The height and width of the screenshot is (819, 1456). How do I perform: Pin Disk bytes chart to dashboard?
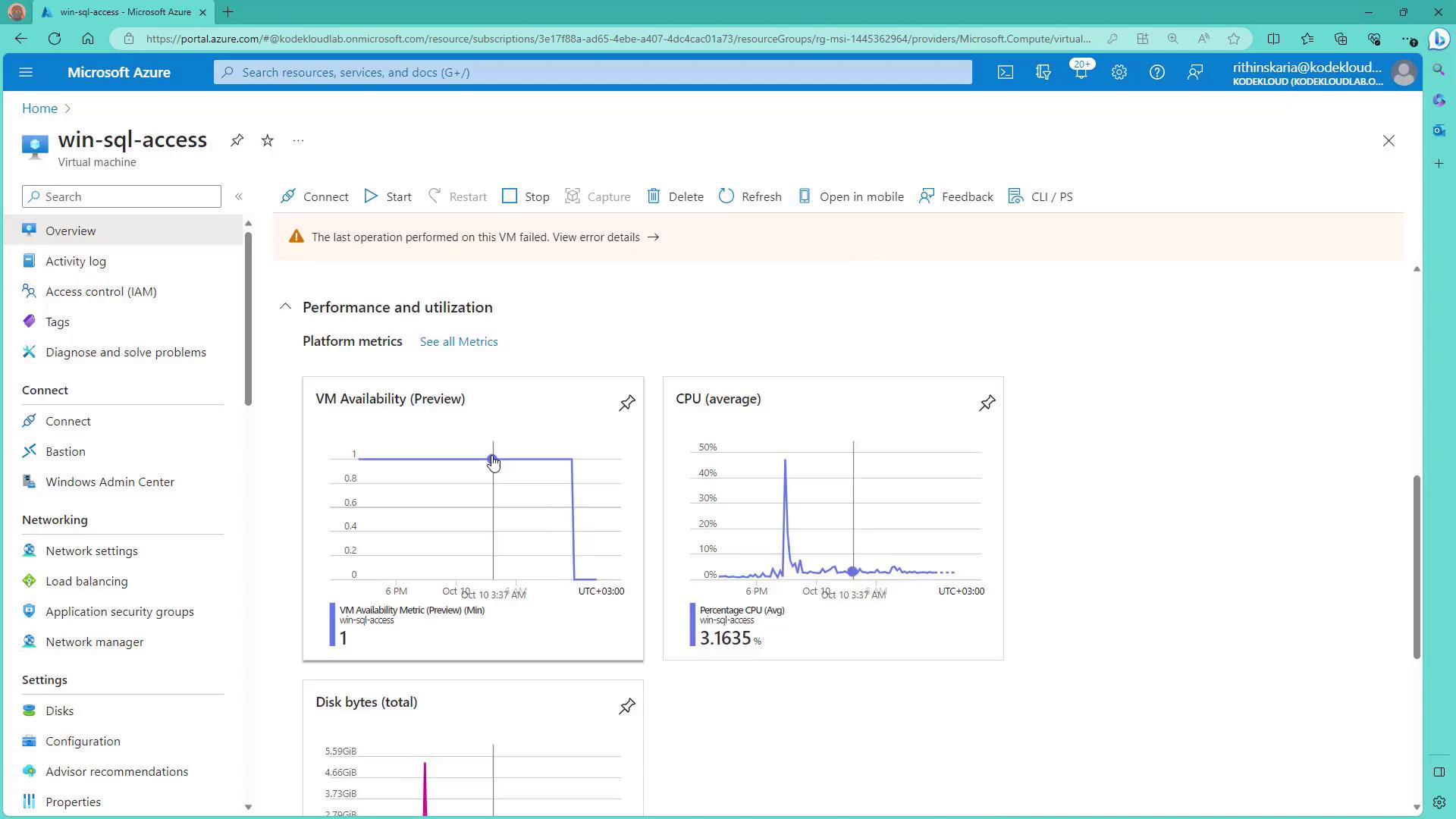coord(626,707)
